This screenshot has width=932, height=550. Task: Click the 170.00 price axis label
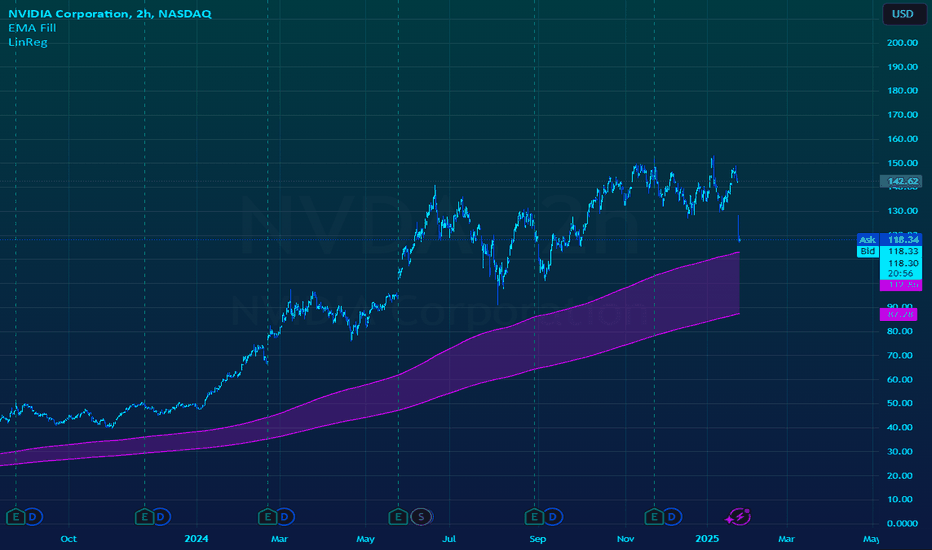[902, 115]
